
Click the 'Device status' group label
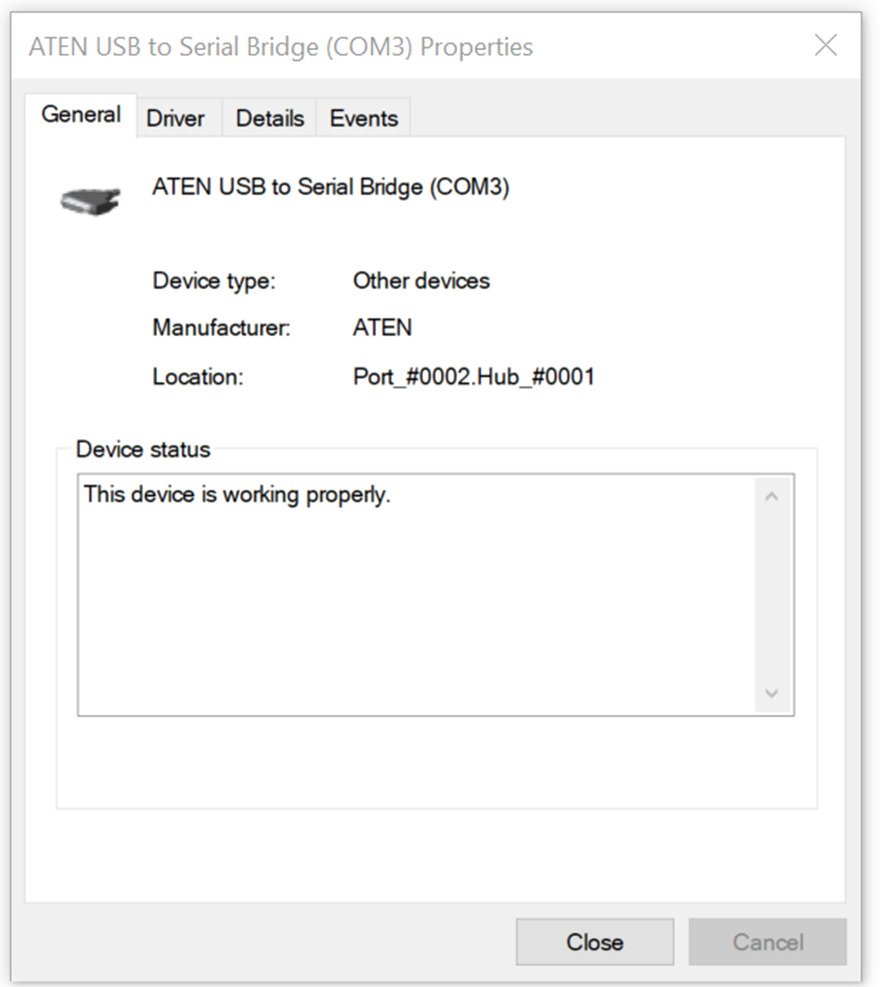coord(143,449)
